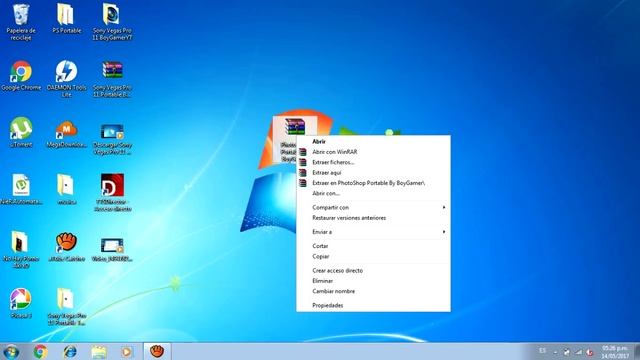Select the Sony Vegas Pro 11 Portable WinRAR archive
Image resolution: width=640 pixels, height=360 pixels.
[112, 79]
